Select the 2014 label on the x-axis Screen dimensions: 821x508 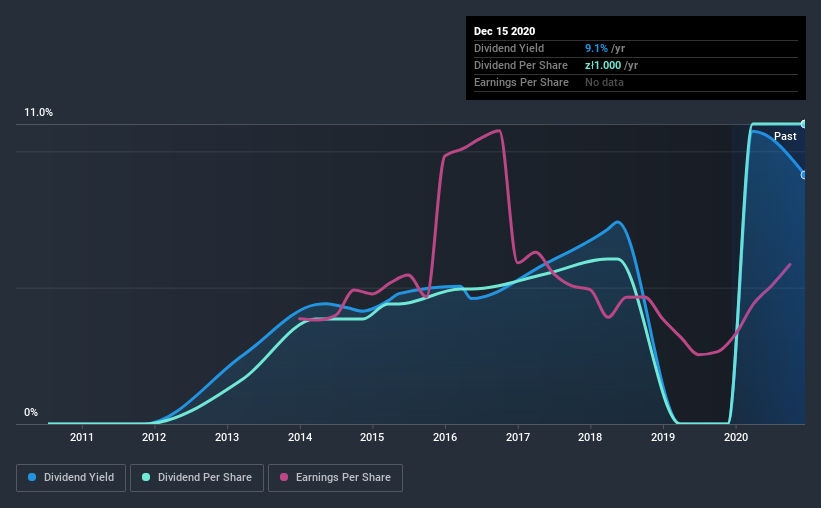[x=300, y=437]
